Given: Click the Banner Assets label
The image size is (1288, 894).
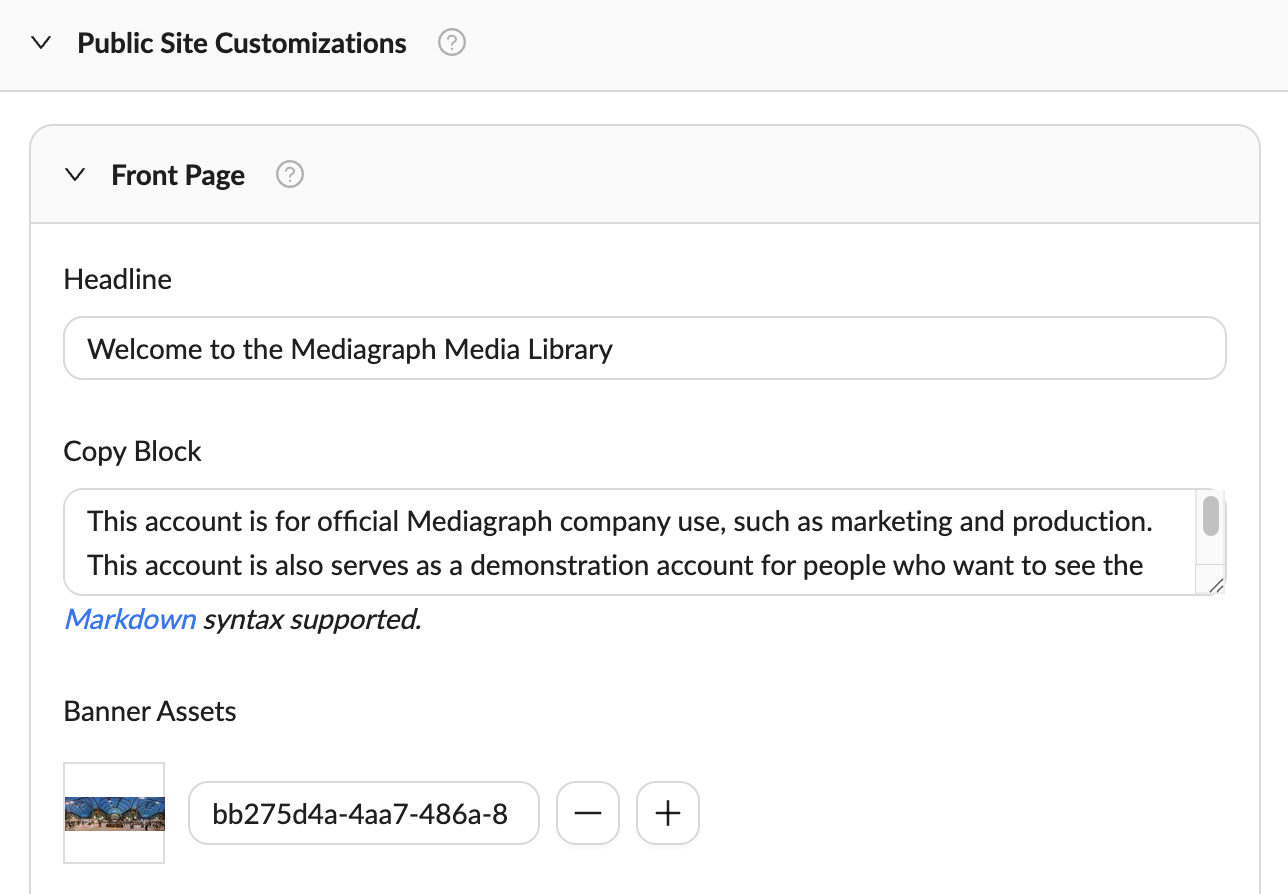Looking at the screenshot, I should (x=150, y=711).
